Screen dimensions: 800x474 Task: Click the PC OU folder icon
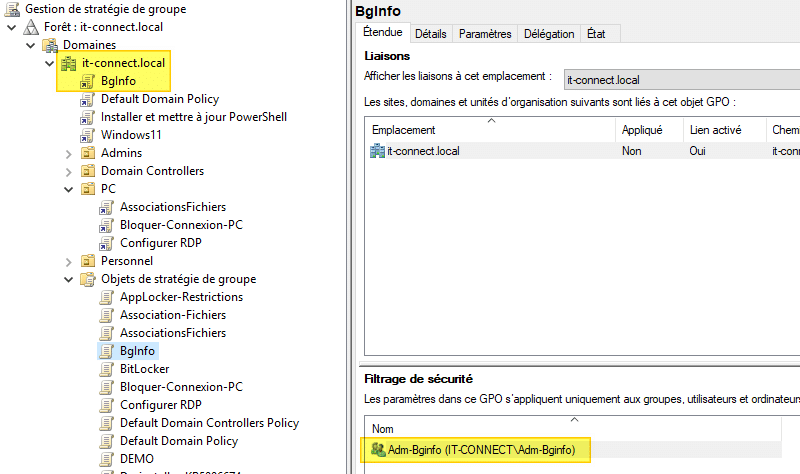pyautogui.click(x=88, y=189)
